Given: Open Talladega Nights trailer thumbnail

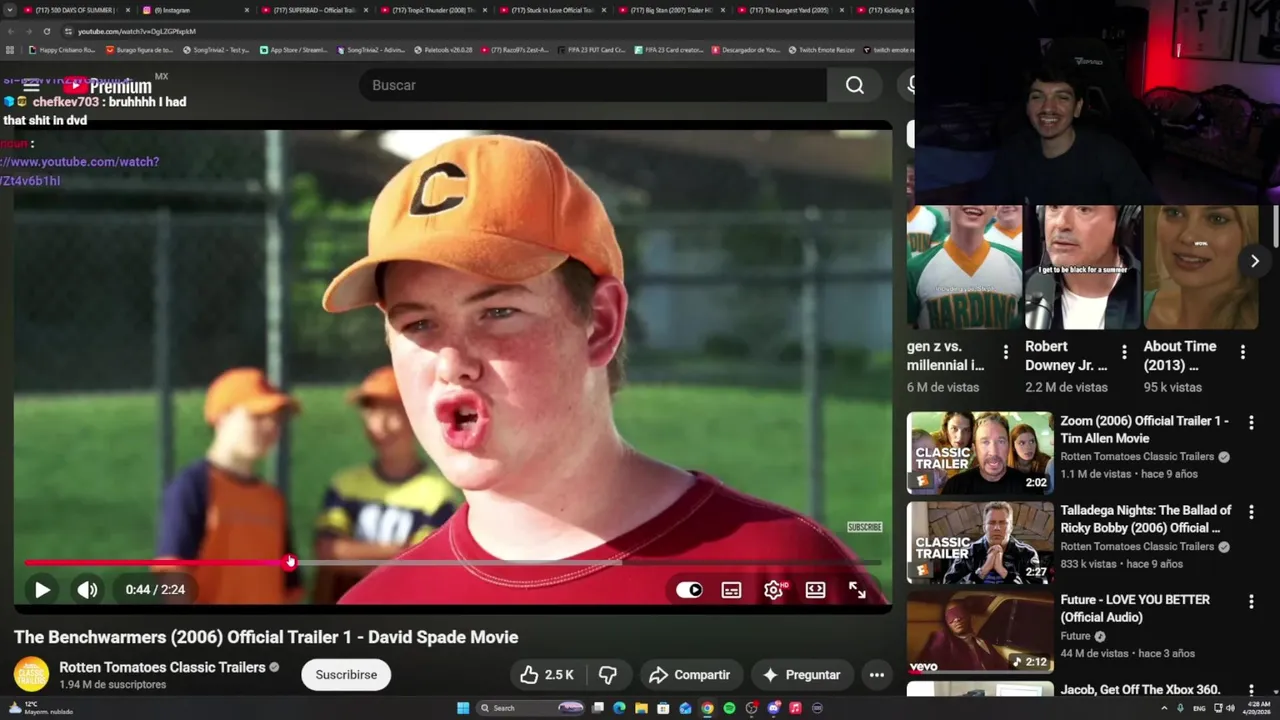Looking at the screenshot, I should pyautogui.click(x=980, y=543).
